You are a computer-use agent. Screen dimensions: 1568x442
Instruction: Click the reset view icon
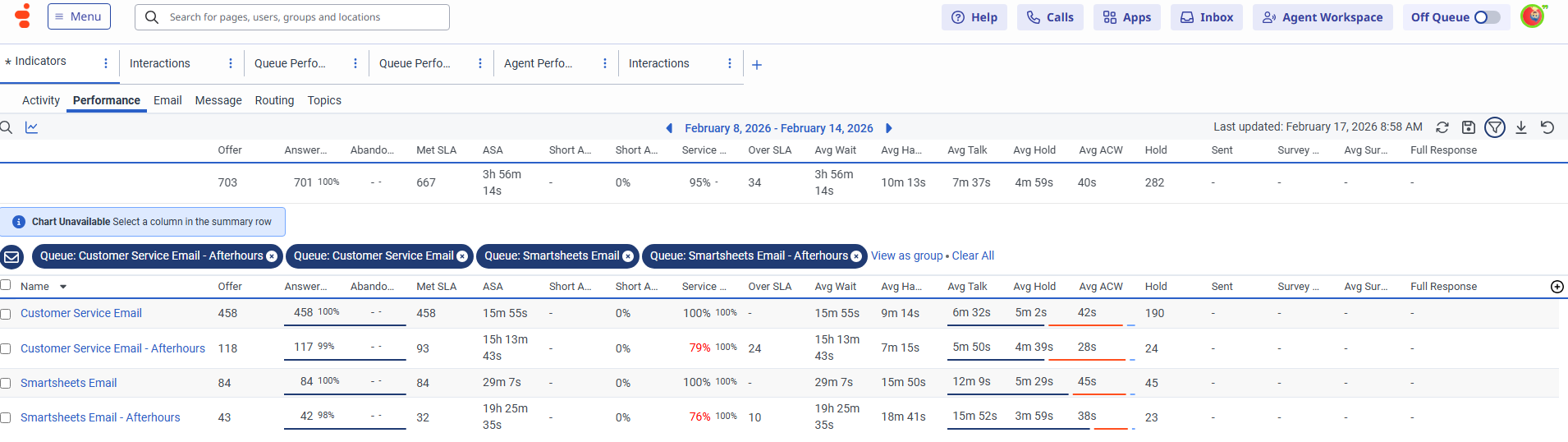point(1547,127)
